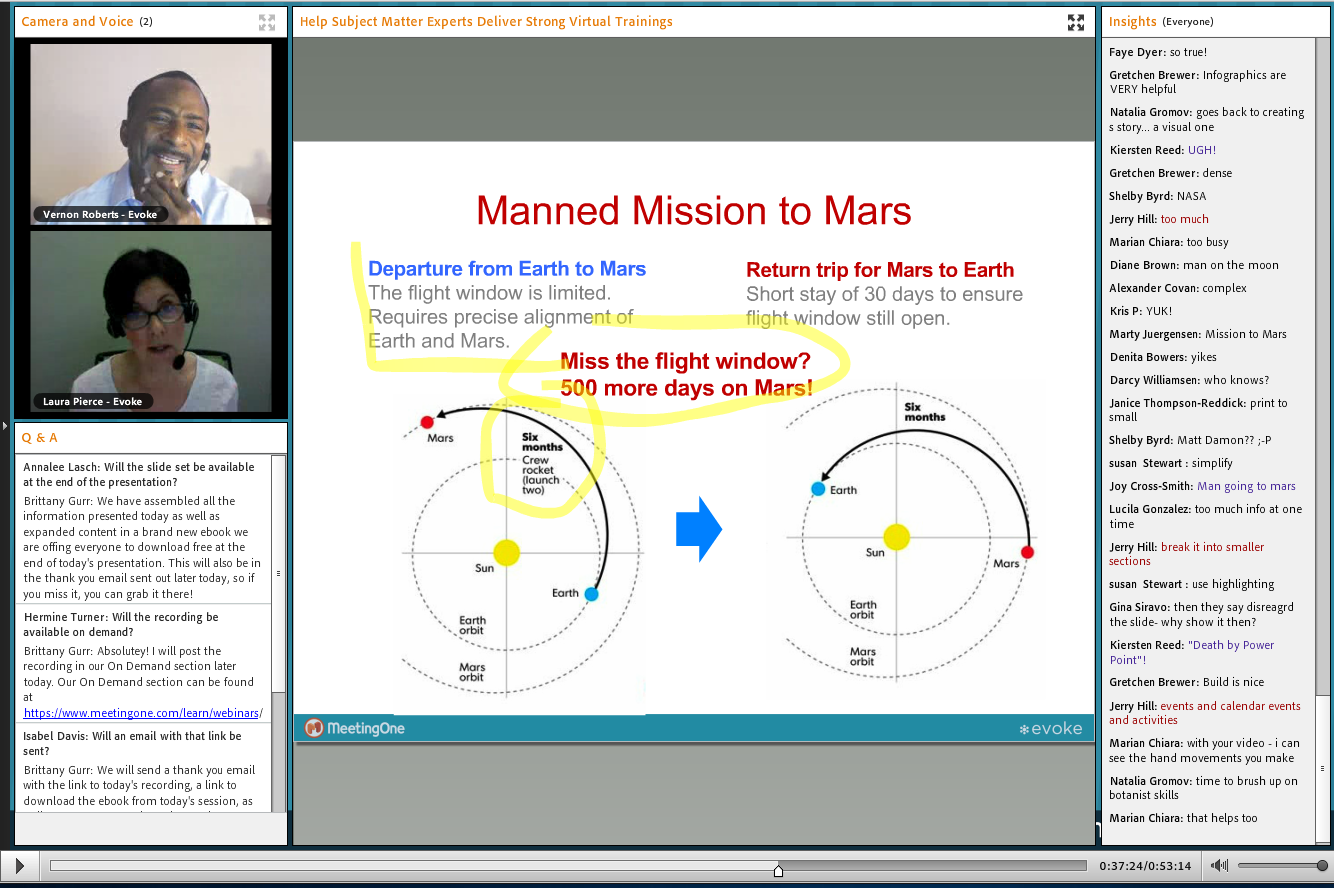Click the playhead marker on the seek bar
1334x888 pixels.
(x=778, y=869)
